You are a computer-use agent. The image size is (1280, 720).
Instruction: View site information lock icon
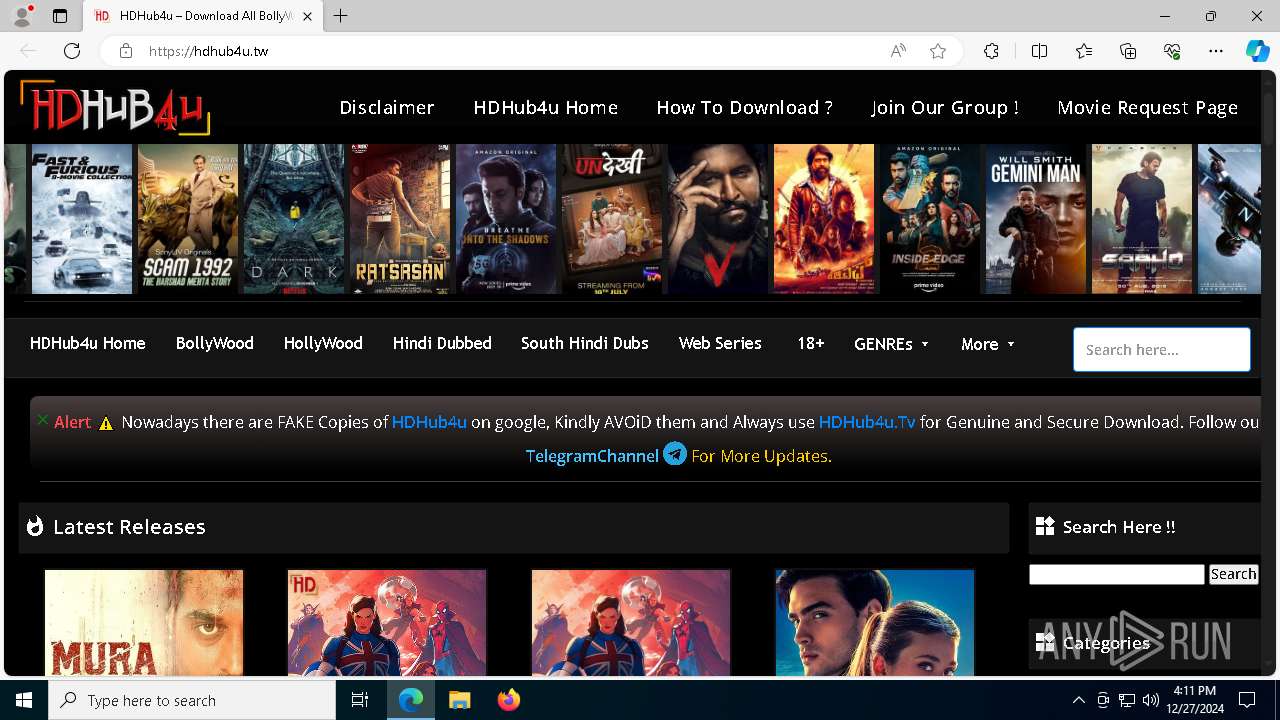click(126, 51)
